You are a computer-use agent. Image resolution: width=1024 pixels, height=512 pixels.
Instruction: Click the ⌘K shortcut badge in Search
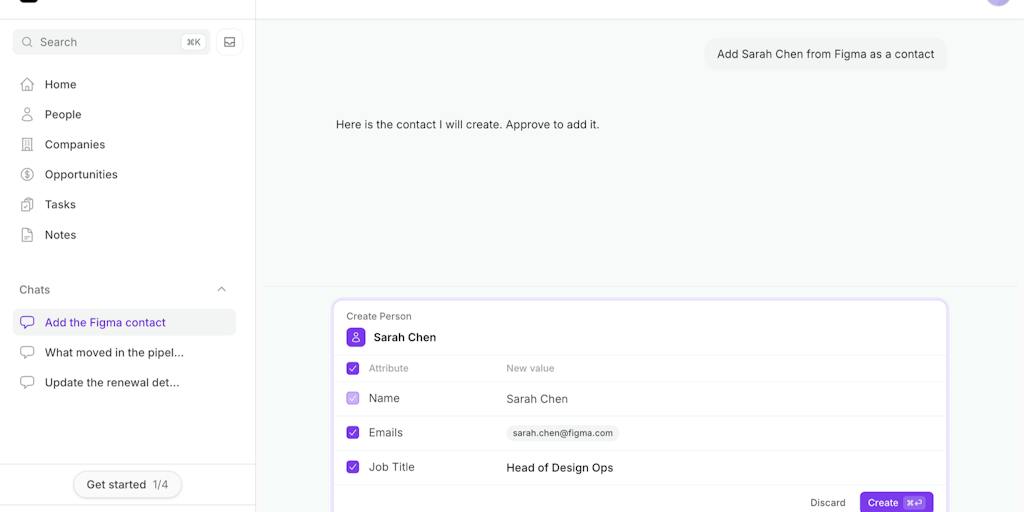point(193,42)
